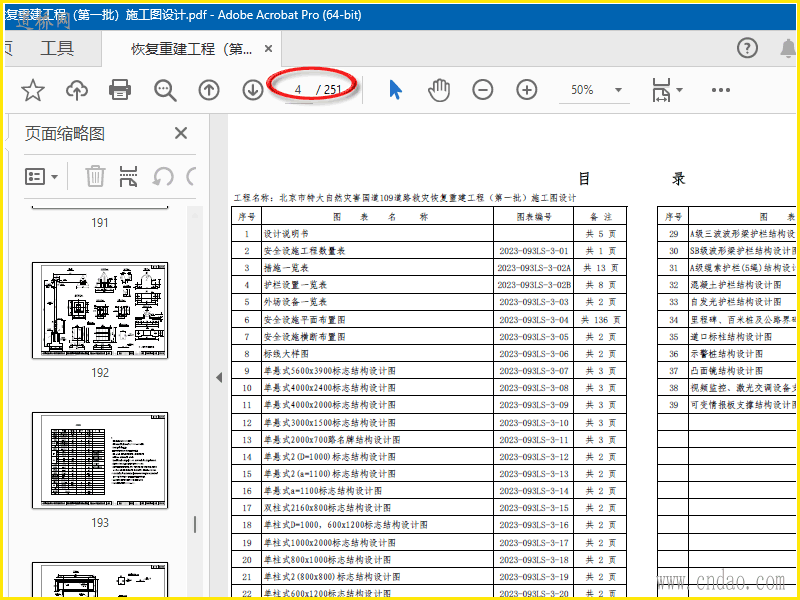Select the arrow selection tool

395,90
